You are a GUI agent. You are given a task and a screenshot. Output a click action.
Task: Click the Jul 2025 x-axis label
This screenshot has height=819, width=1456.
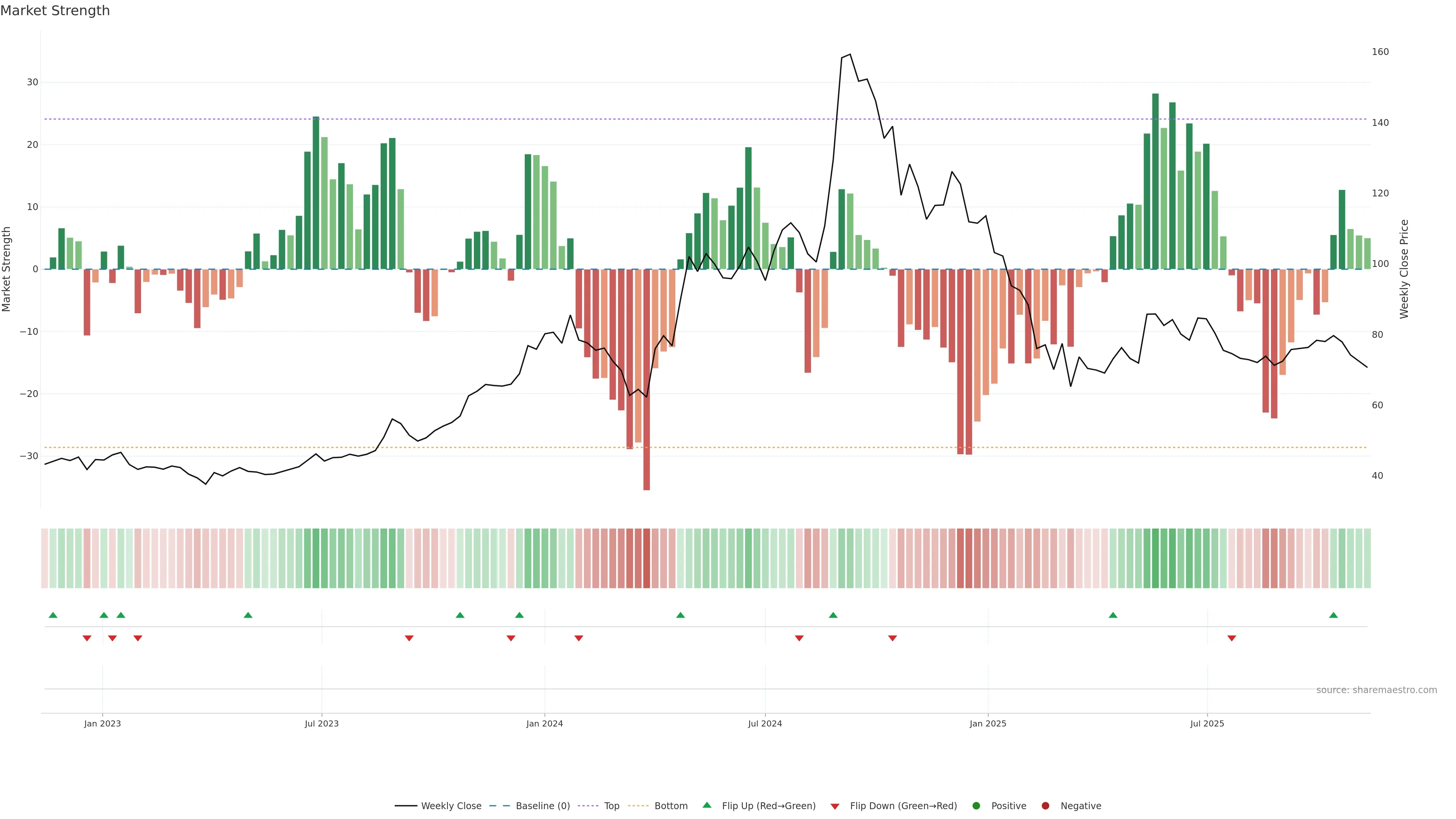[1207, 723]
